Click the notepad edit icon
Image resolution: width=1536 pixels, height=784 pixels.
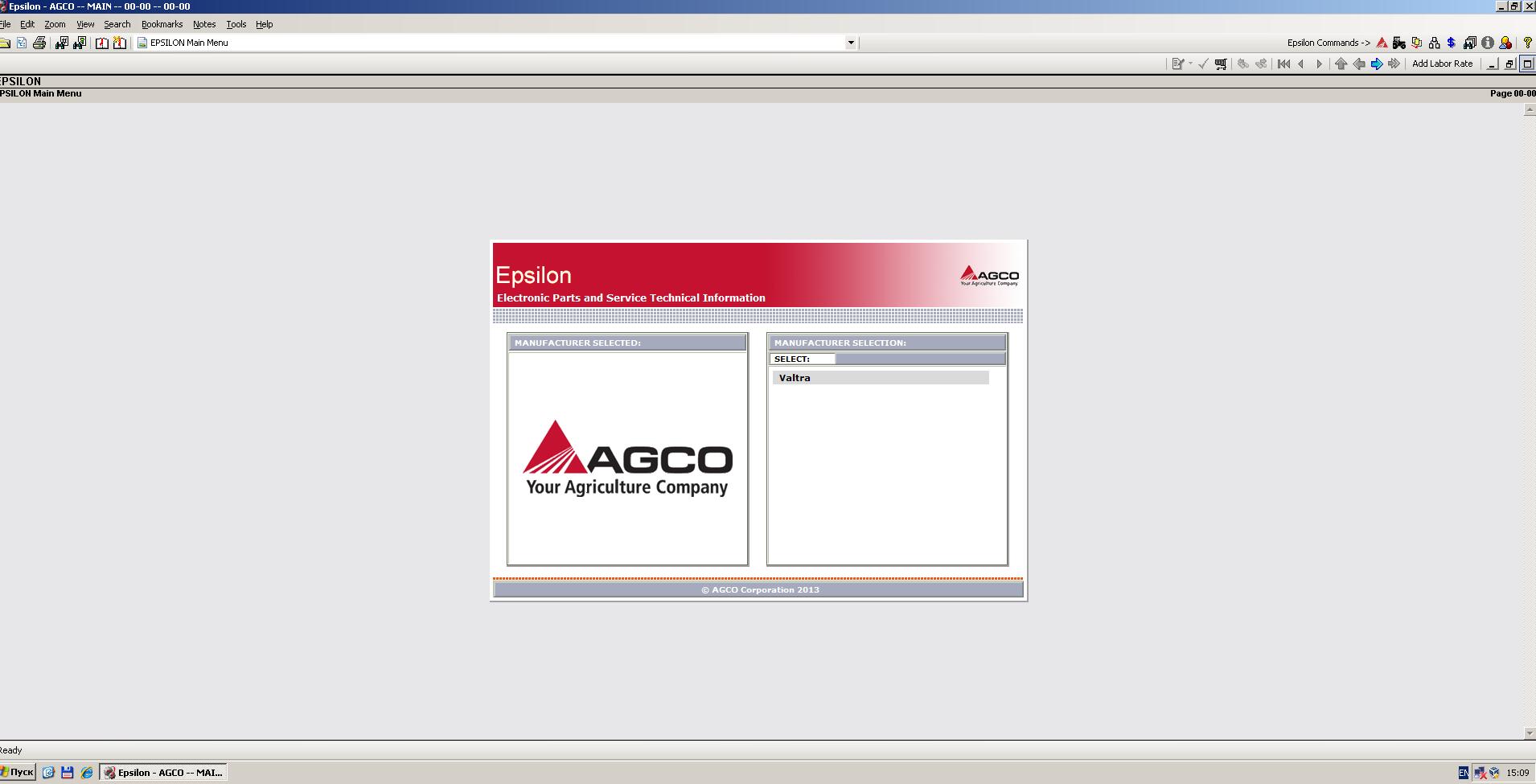coord(1178,64)
